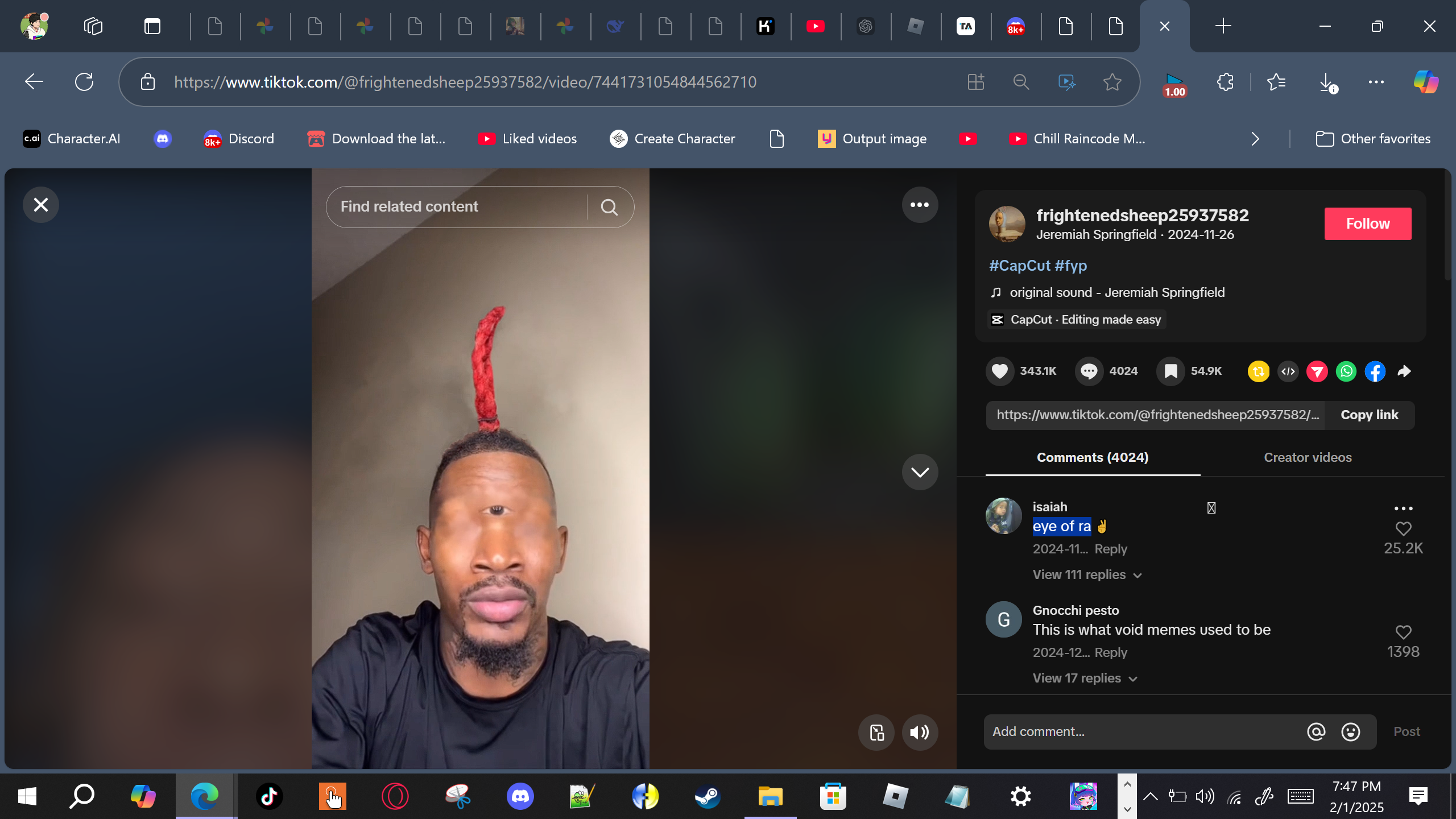This screenshot has height=819, width=1456.
Task: Click the embed code icon
Action: 1288,371
